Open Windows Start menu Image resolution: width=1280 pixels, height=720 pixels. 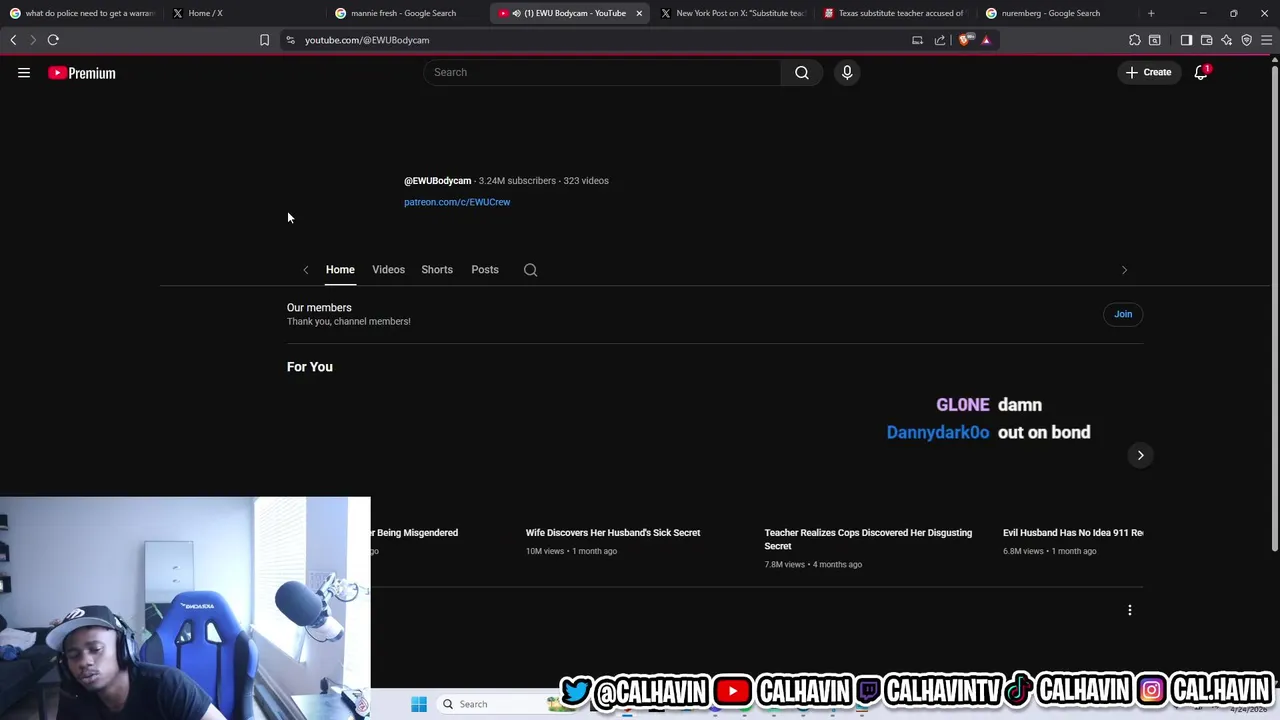point(419,704)
